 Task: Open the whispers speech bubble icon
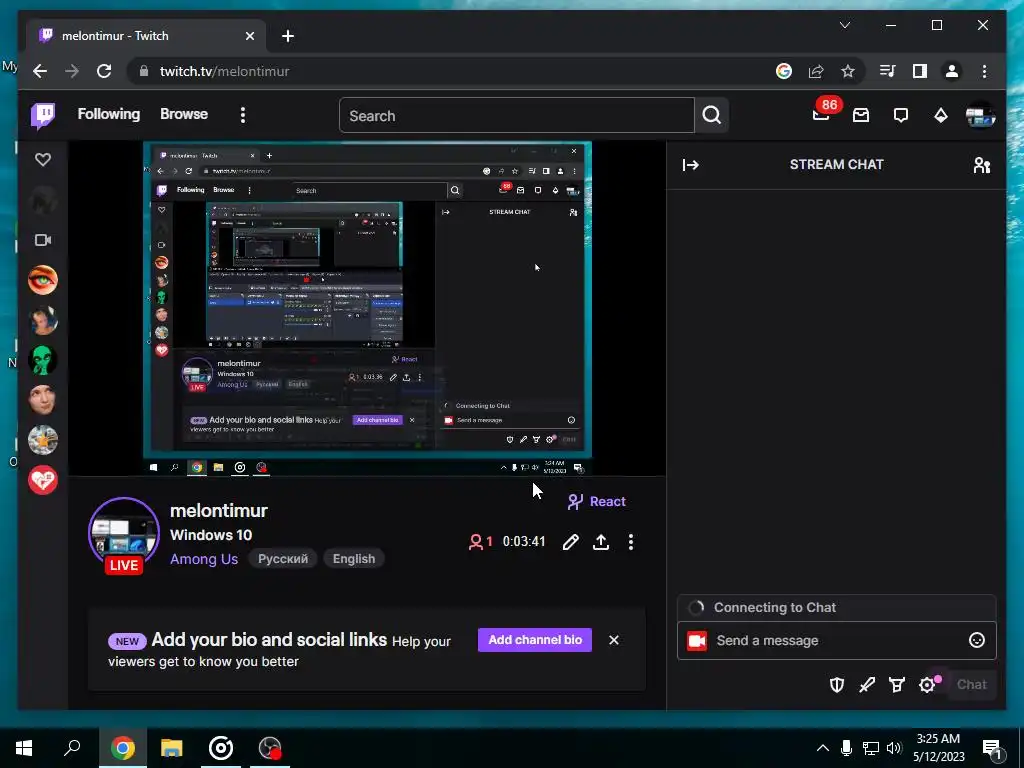(x=901, y=116)
